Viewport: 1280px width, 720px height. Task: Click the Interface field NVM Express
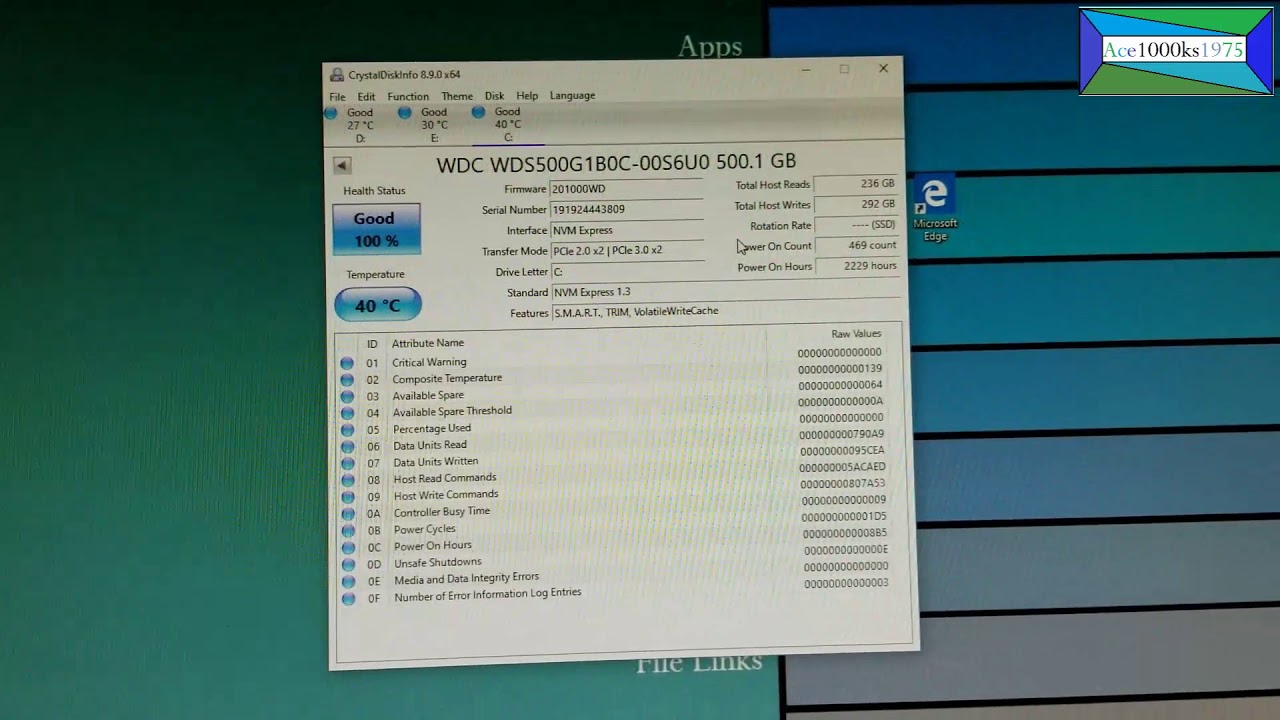point(627,230)
